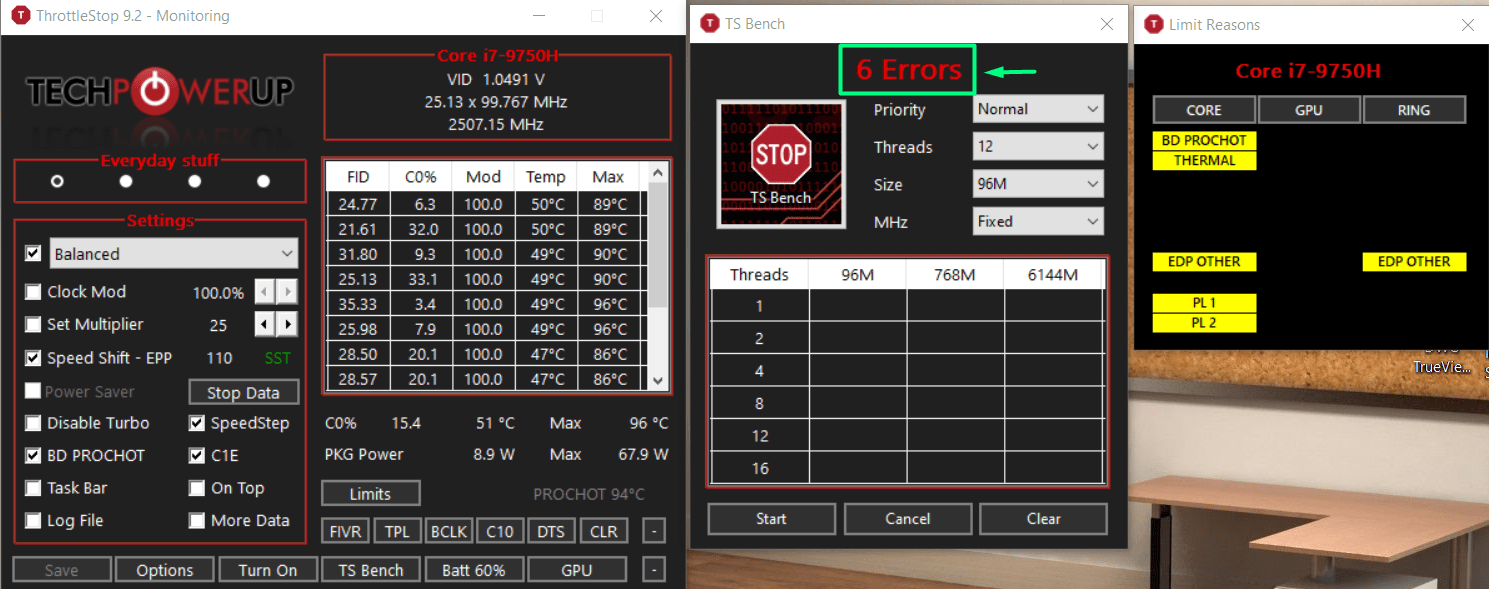The width and height of the screenshot is (1489, 589).
Task: Open the DTS temperature window
Action: 551,530
